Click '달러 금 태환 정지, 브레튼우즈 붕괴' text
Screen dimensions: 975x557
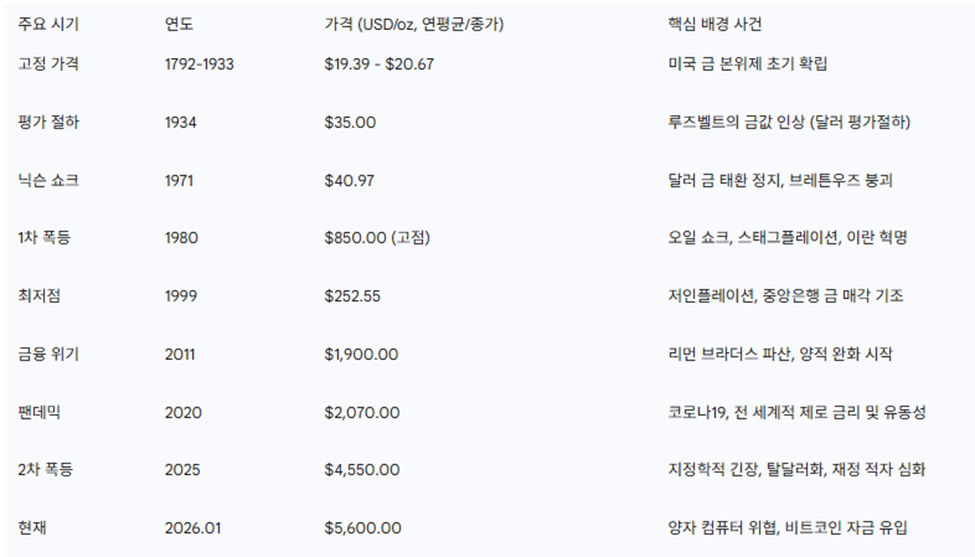(x=780, y=180)
